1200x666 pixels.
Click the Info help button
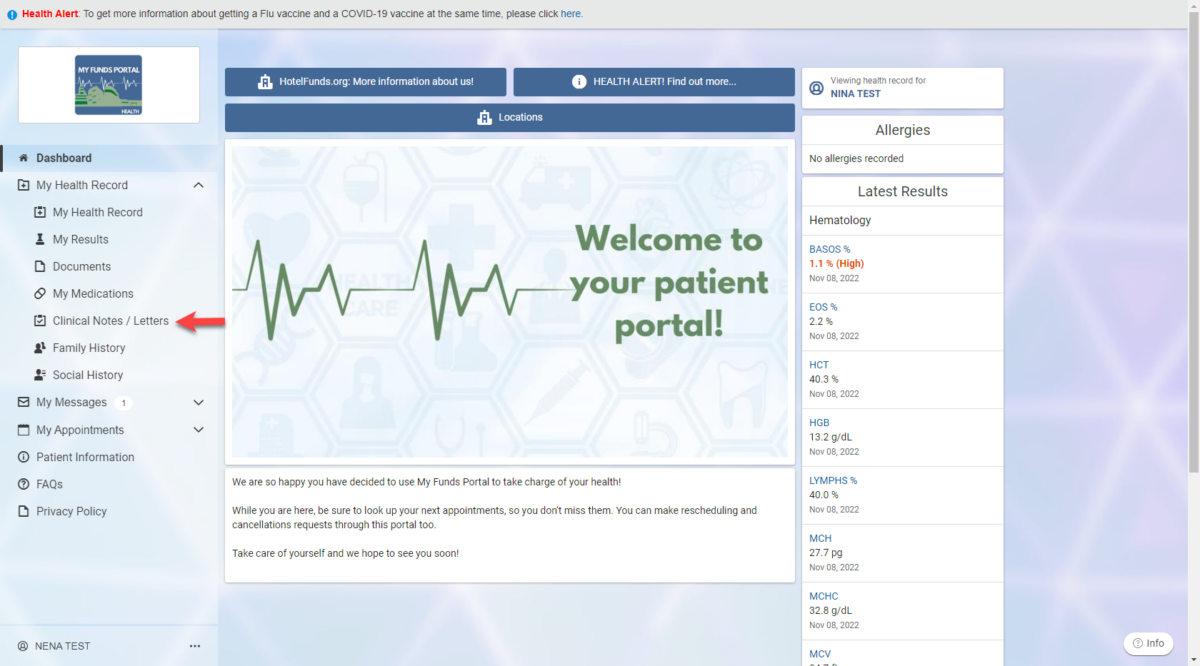[x=1148, y=643]
